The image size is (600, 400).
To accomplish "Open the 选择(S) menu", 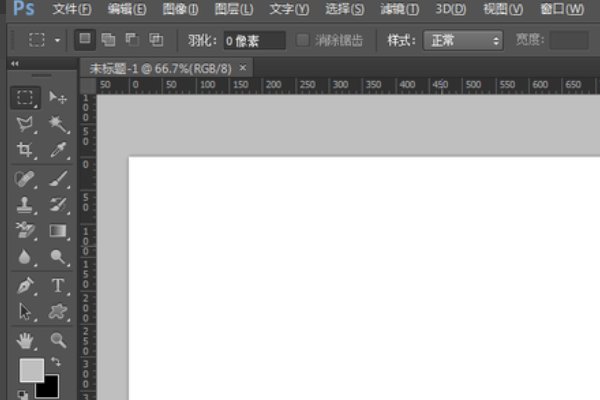I will [x=344, y=9].
